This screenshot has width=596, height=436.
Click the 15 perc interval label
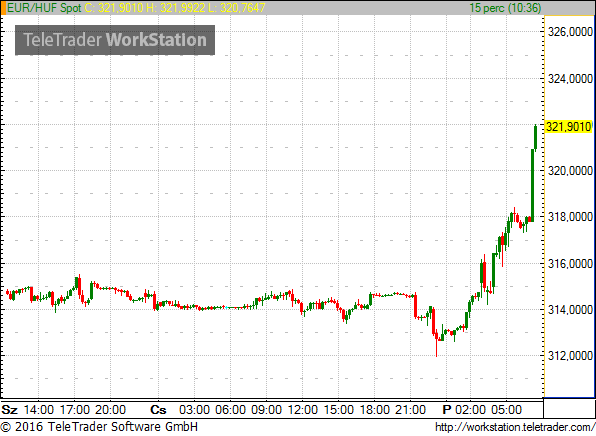pos(505,8)
